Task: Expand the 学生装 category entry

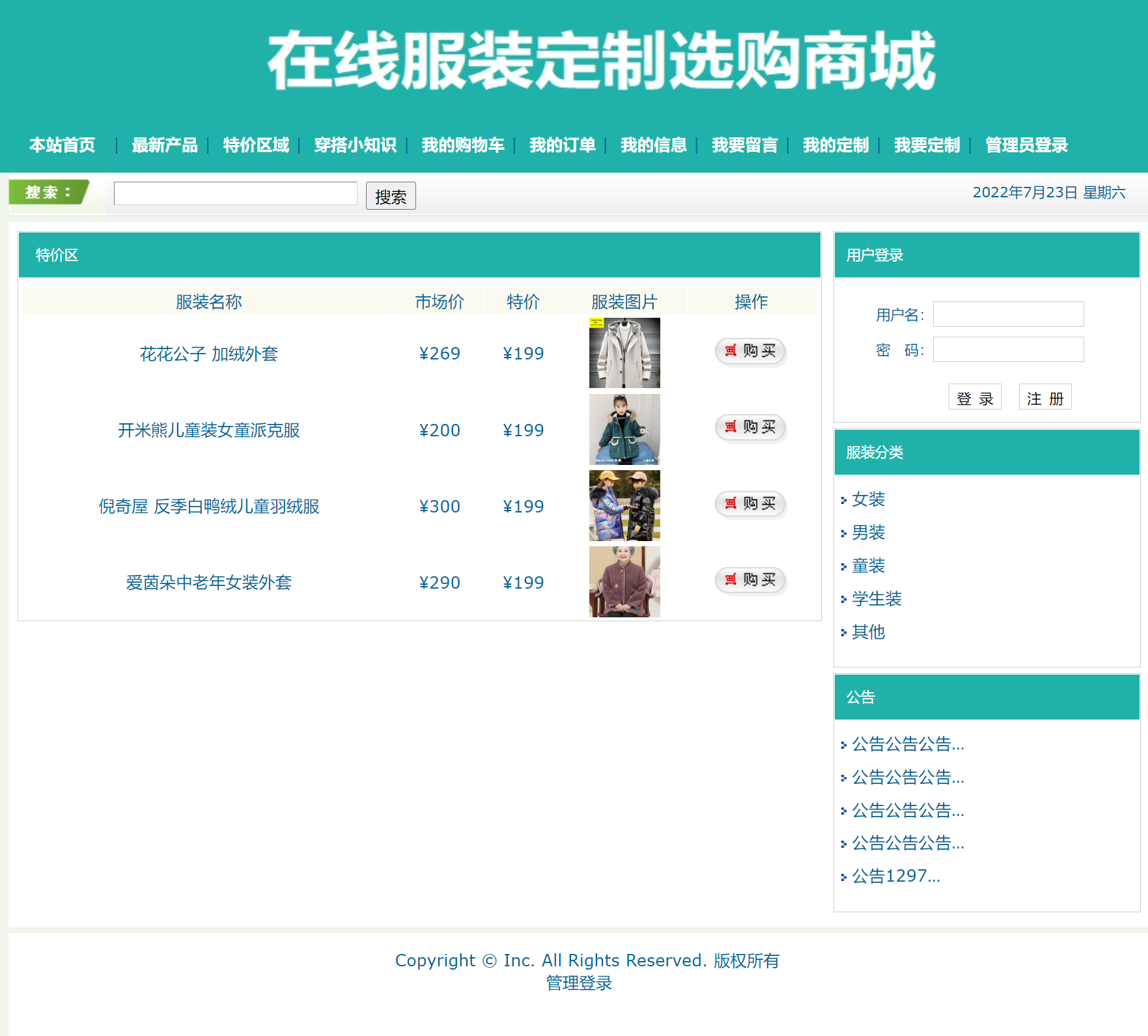Action: [x=876, y=599]
